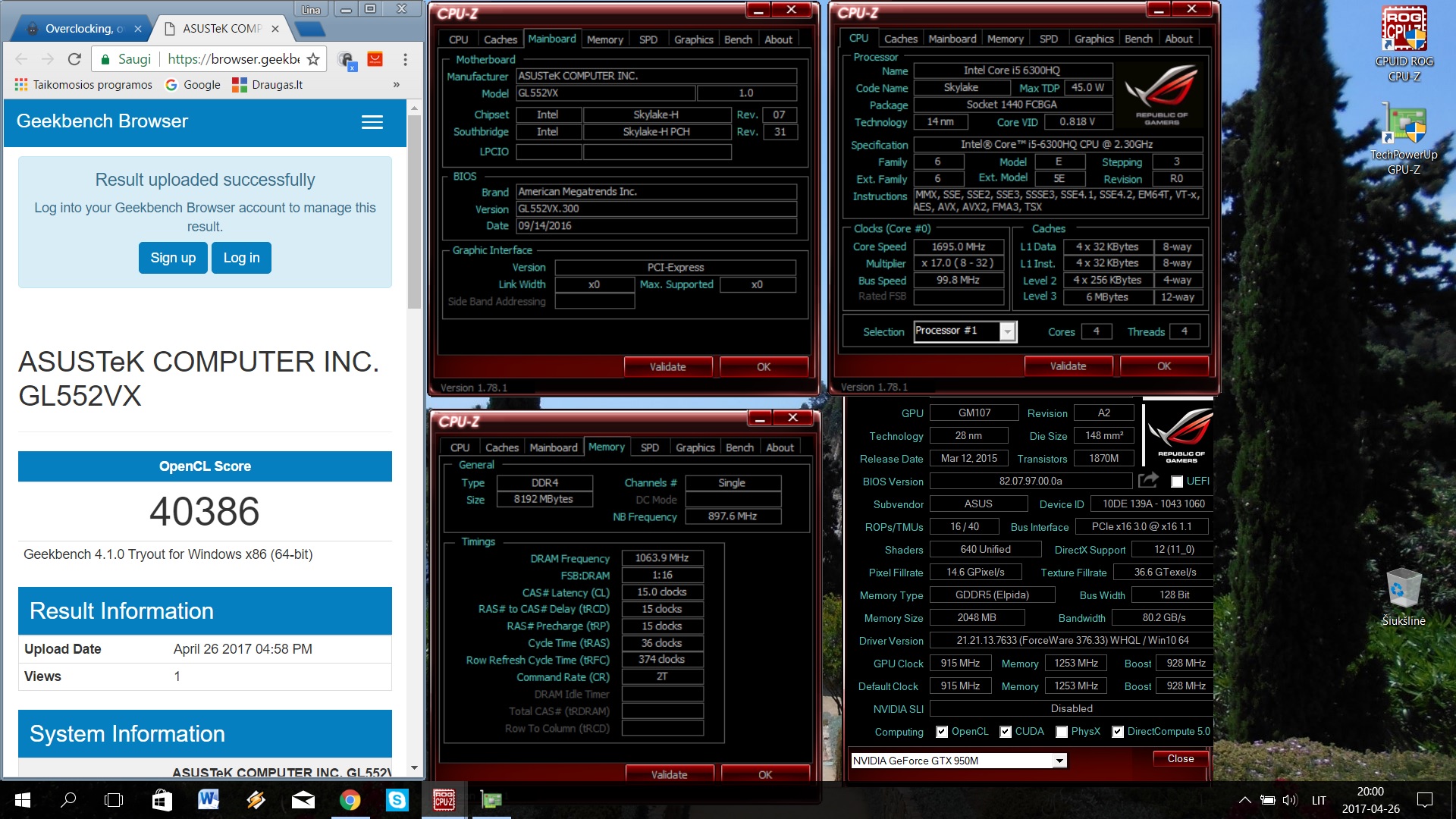Click the orange extension icon in Chrome toolbar
Viewport: 1456px width, 819px height.
pos(375,59)
